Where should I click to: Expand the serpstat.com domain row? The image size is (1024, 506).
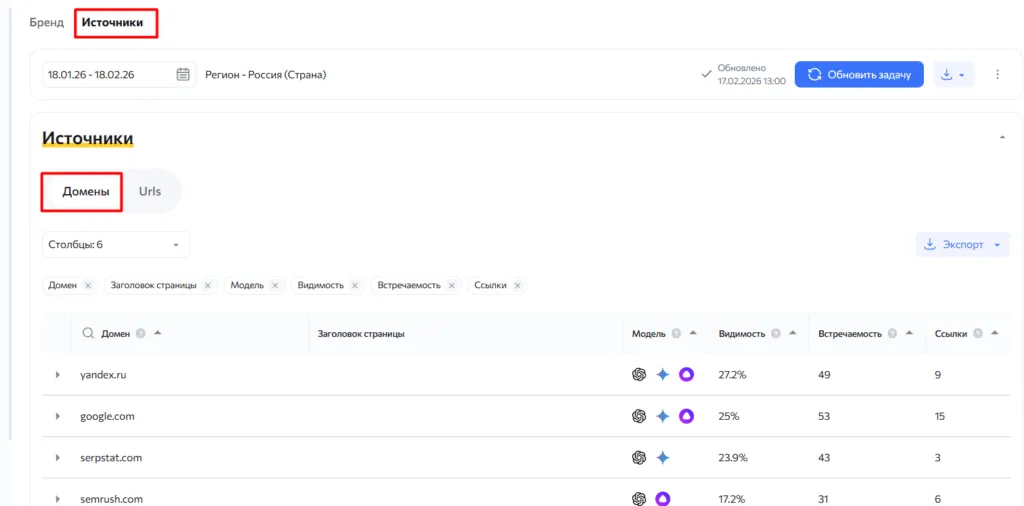click(x=57, y=458)
